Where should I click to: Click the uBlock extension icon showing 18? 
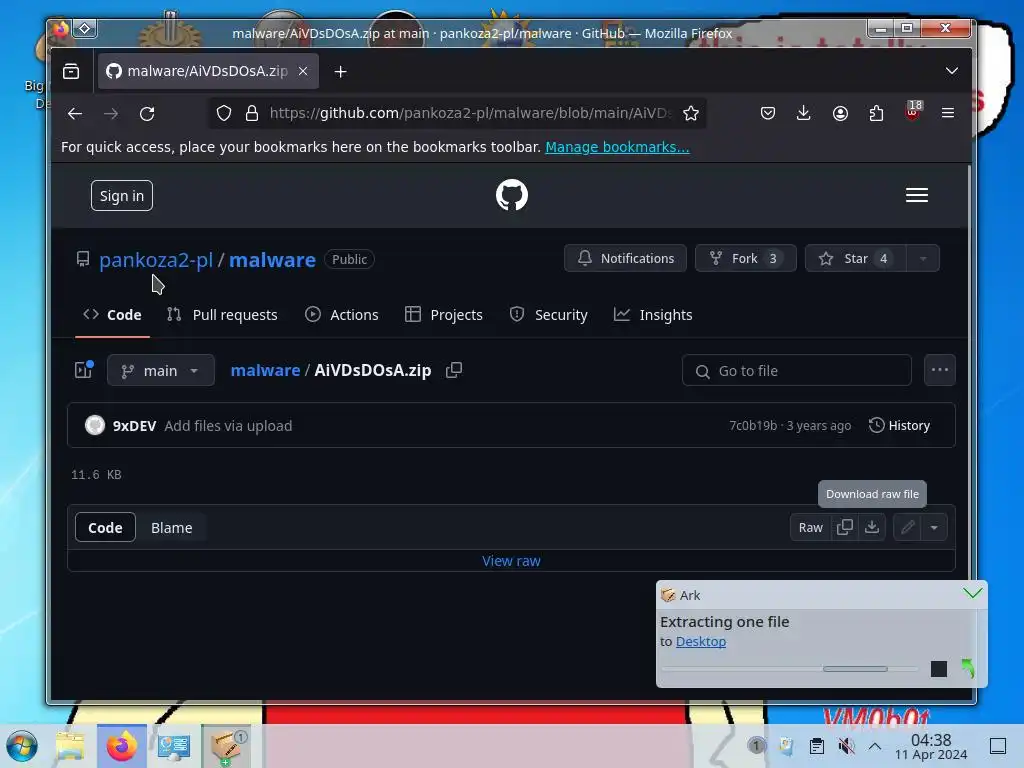coord(913,111)
